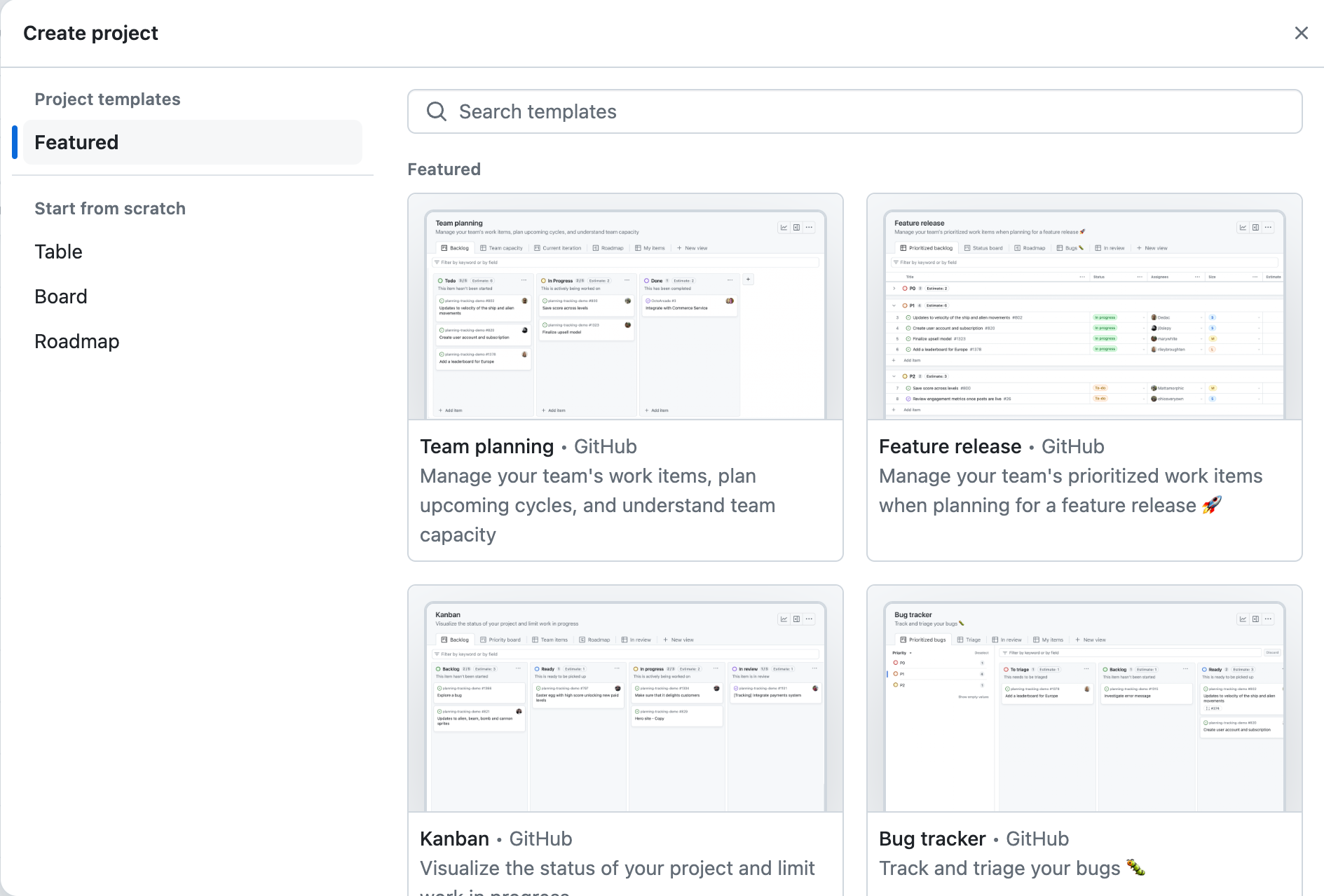Click the insights chart icon in Feature release preview
This screenshot has width=1324, height=896.
[1242, 227]
